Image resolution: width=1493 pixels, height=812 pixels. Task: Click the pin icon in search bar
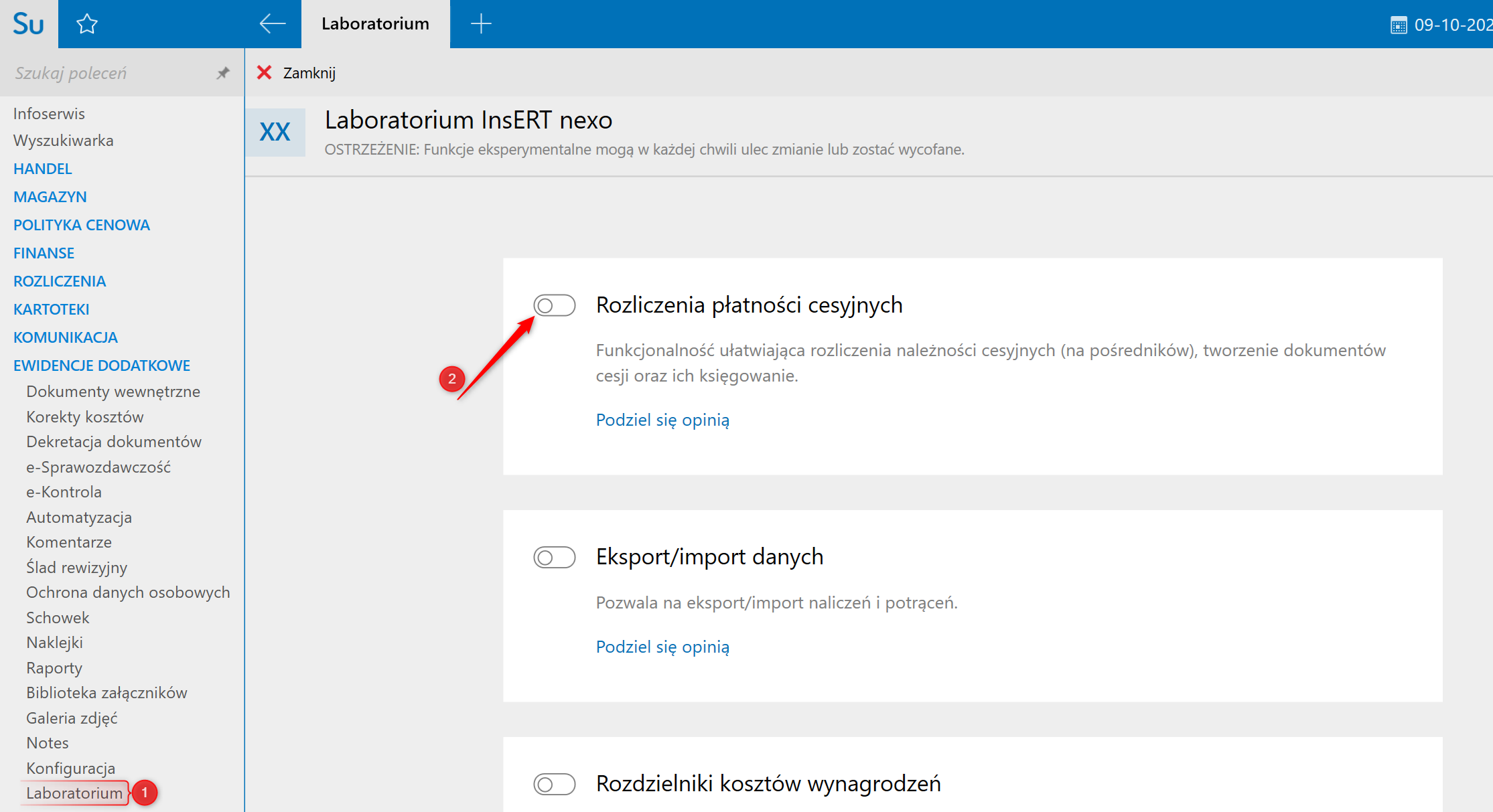click(223, 73)
